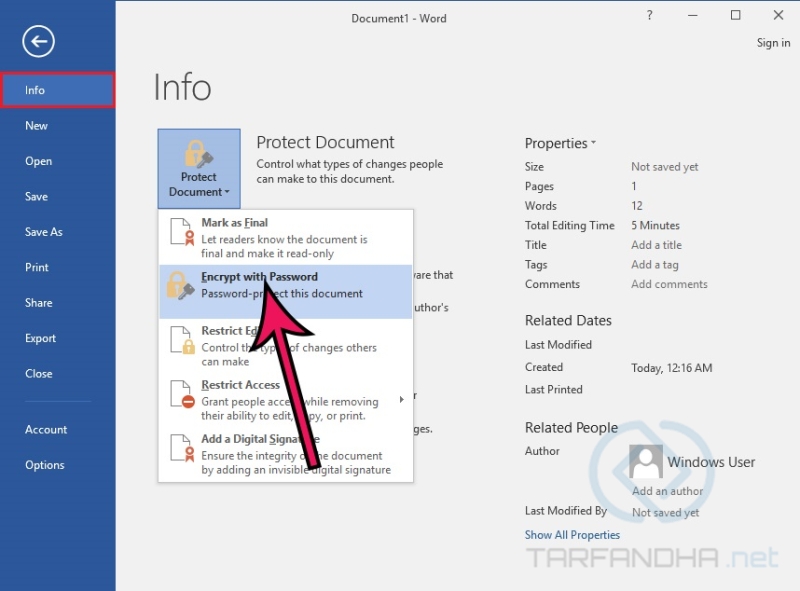This screenshot has width=800, height=591.
Task: Click the Last Modified By label
Action: coord(565,511)
